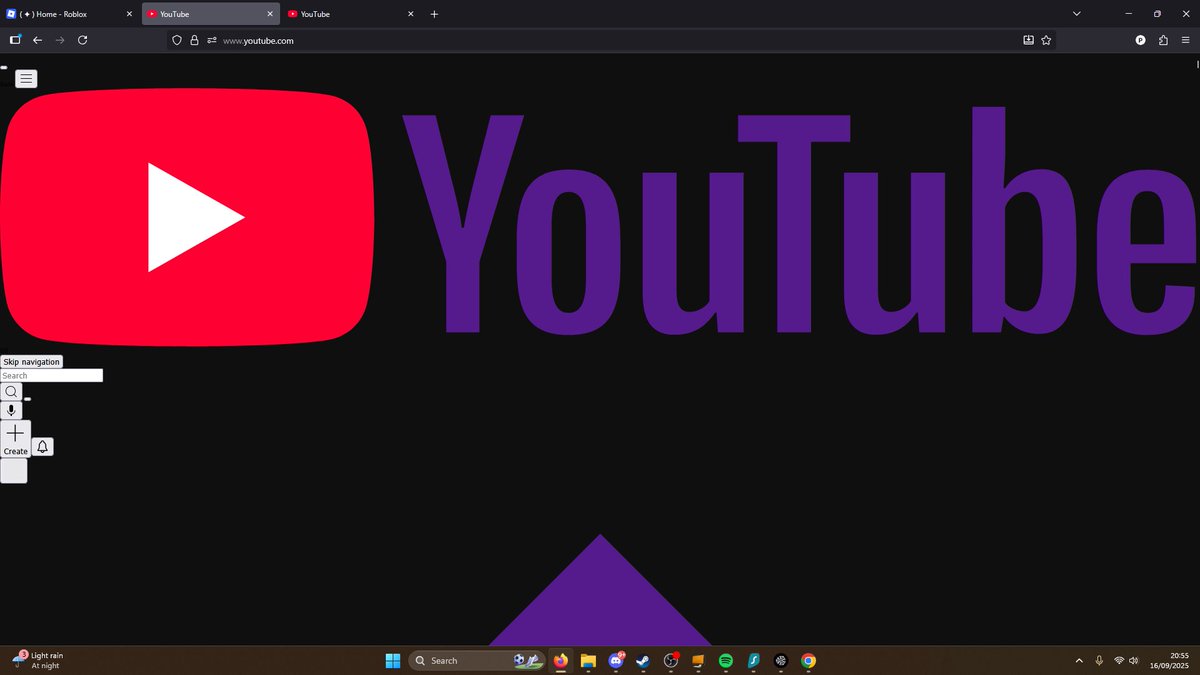This screenshot has width=1200, height=675.
Task: Focus the YouTube Search text box
Action: click(51, 376)
